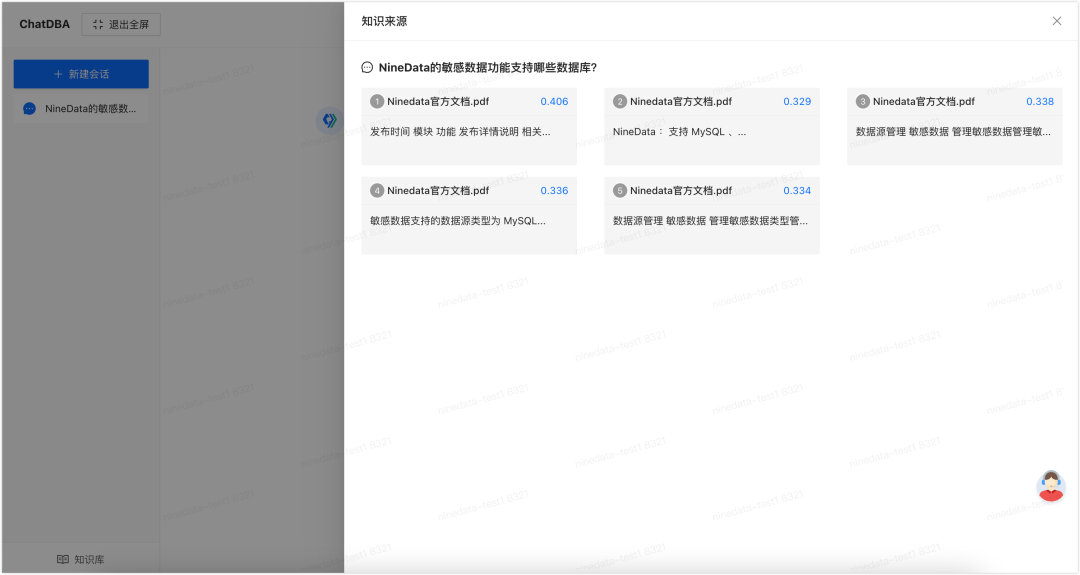The height and width of the screenshot is (575, 1080).
Task: Click the book icon beside 知识库
Action: (63, 559)
